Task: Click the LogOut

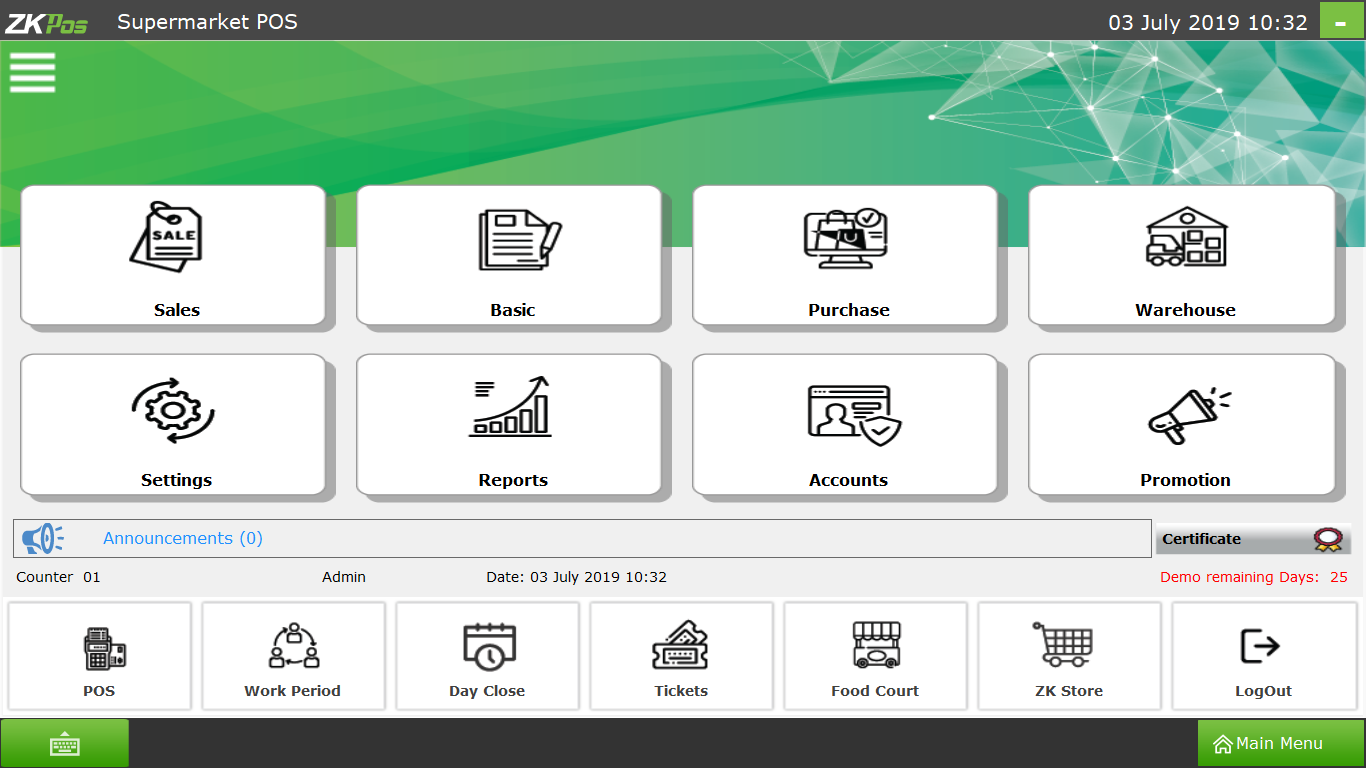Action: coord(1264,656)
